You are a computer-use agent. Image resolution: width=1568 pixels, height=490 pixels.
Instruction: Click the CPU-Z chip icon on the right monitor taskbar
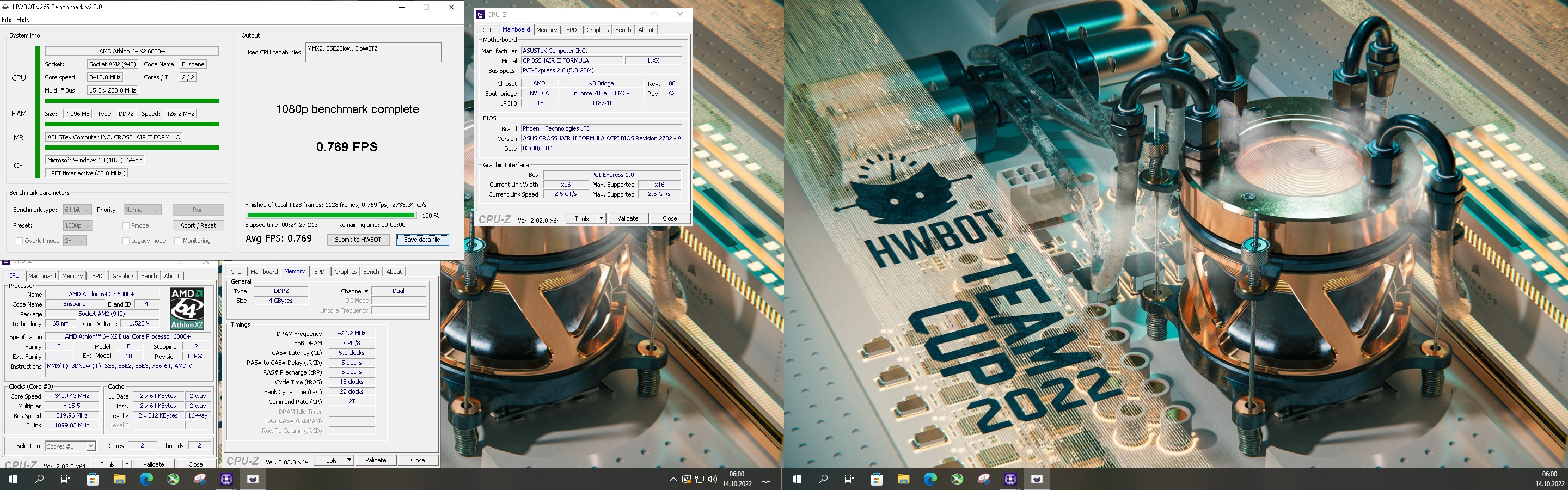(x=1010, y=479)
